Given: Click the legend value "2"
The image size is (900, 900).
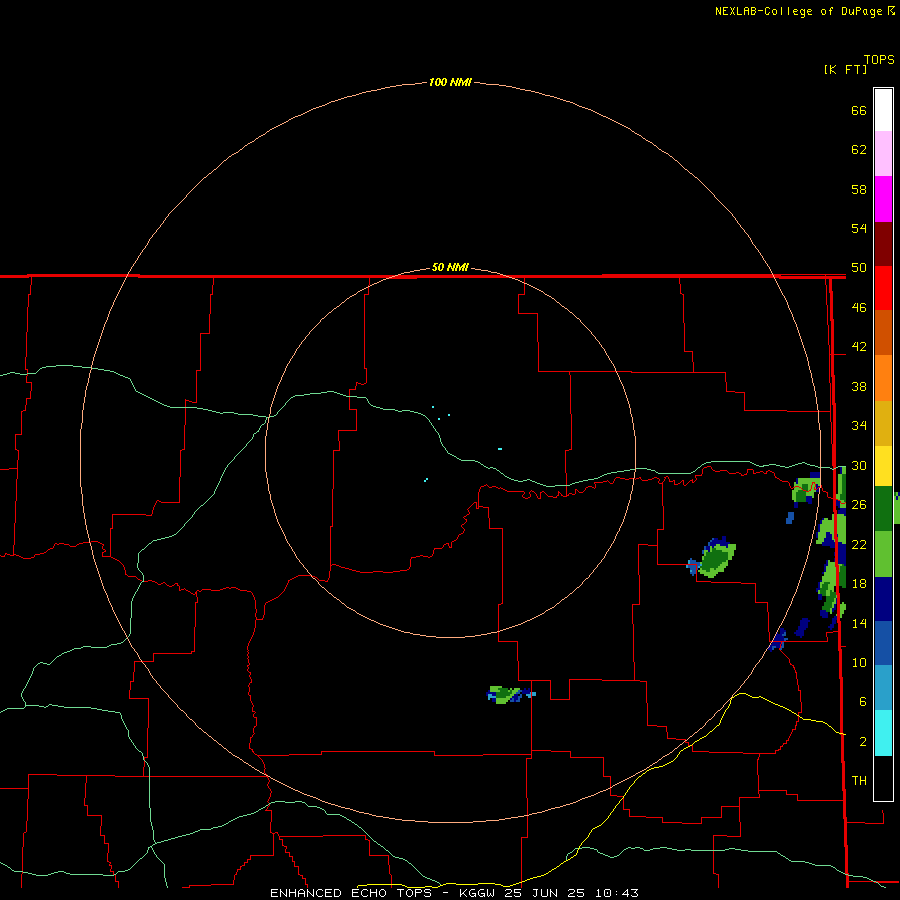Looking at the screenshot, I should point(862,742).
